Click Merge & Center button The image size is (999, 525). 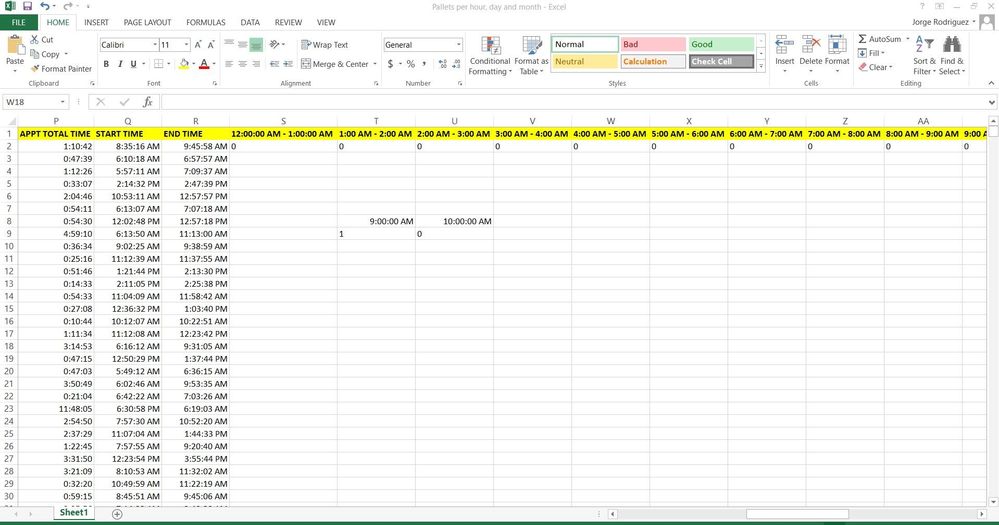335,64
